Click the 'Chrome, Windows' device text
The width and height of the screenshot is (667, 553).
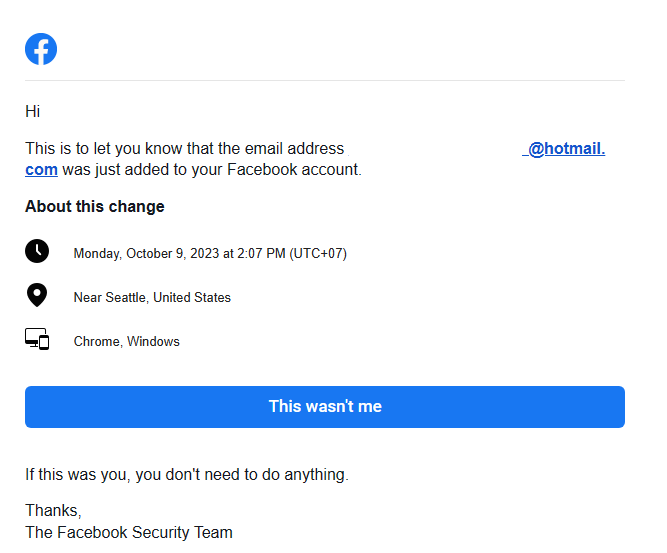[127, 341]
